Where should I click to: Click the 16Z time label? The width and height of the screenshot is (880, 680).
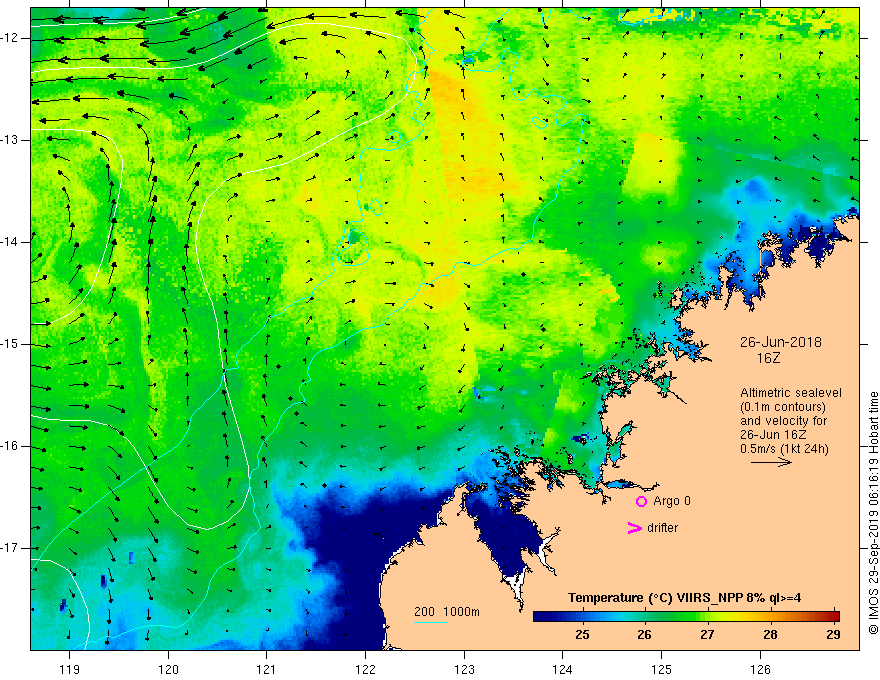[768, 358]
